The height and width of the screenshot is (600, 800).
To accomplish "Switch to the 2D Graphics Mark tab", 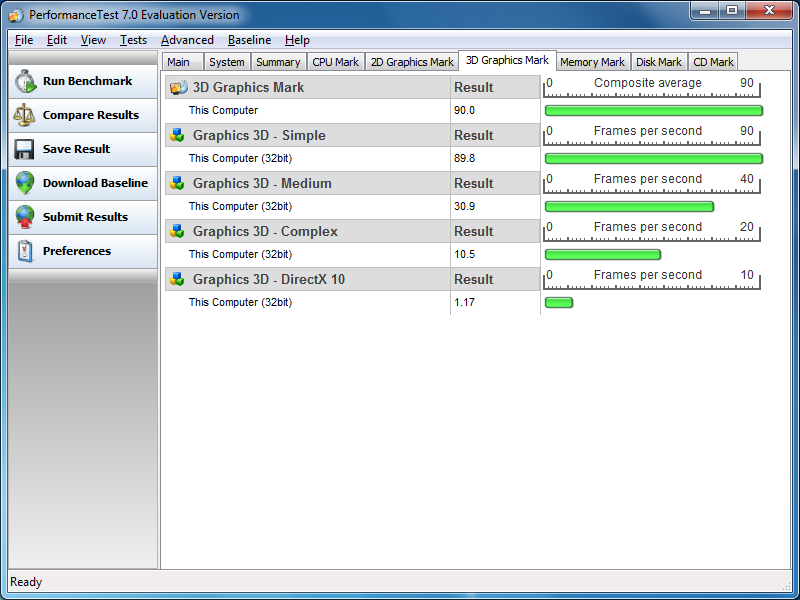I will 412,62.
